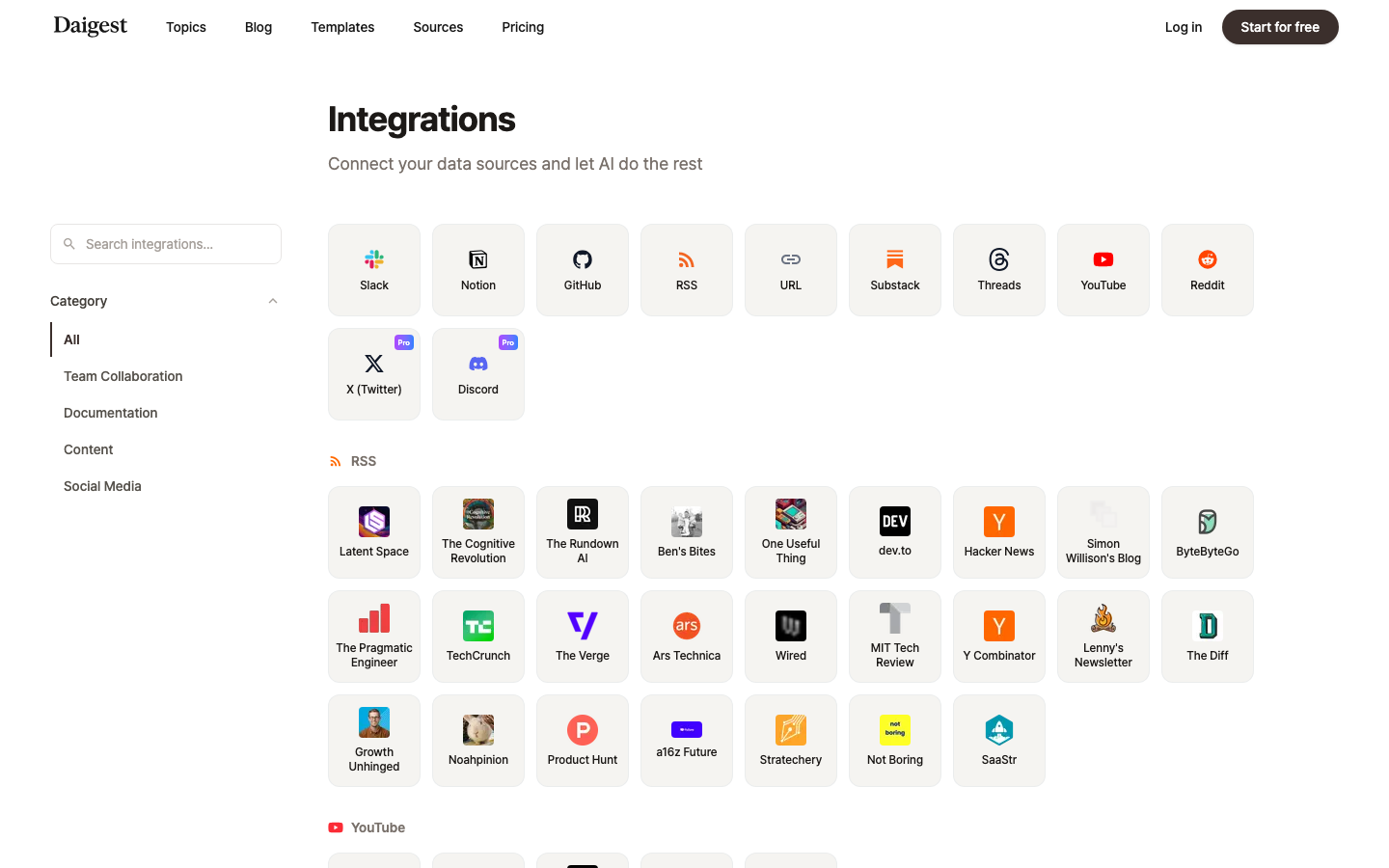Open the Product Hunt source card
This screenshot has width=1389, height=868.
[583, 741]
